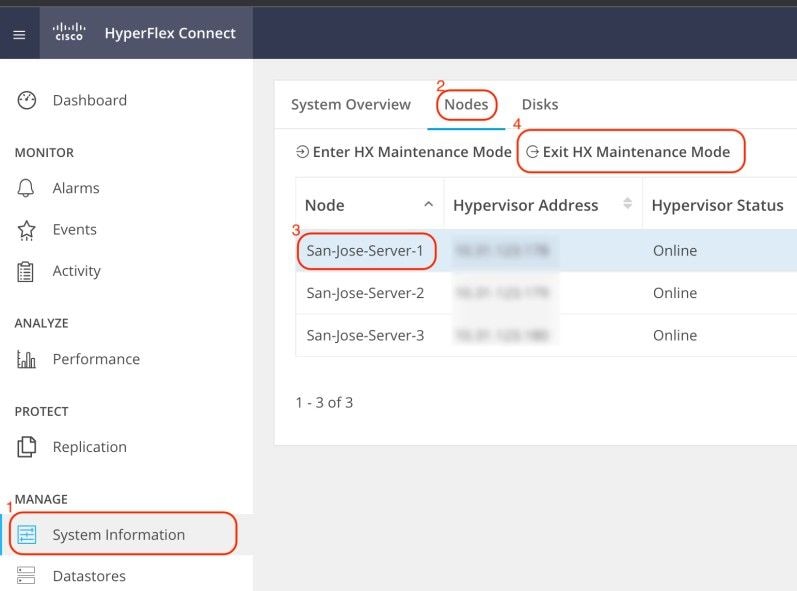This screenshot has height=591, width=797.
Task: Click the 1 - 3 of 3 pagination text
Action: tap(324, 402)
